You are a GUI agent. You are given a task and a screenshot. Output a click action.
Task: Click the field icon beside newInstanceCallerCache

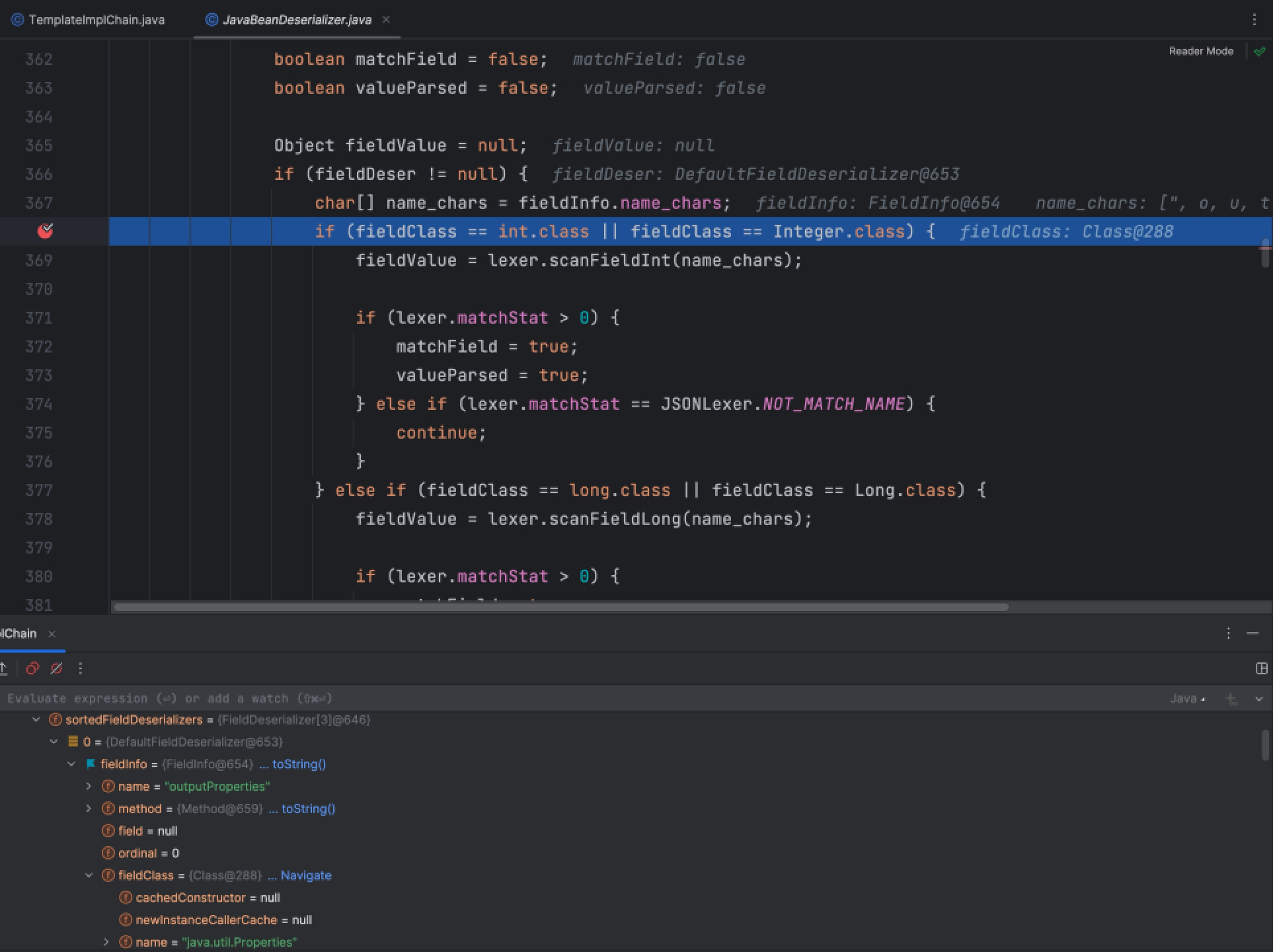point(126,920)
